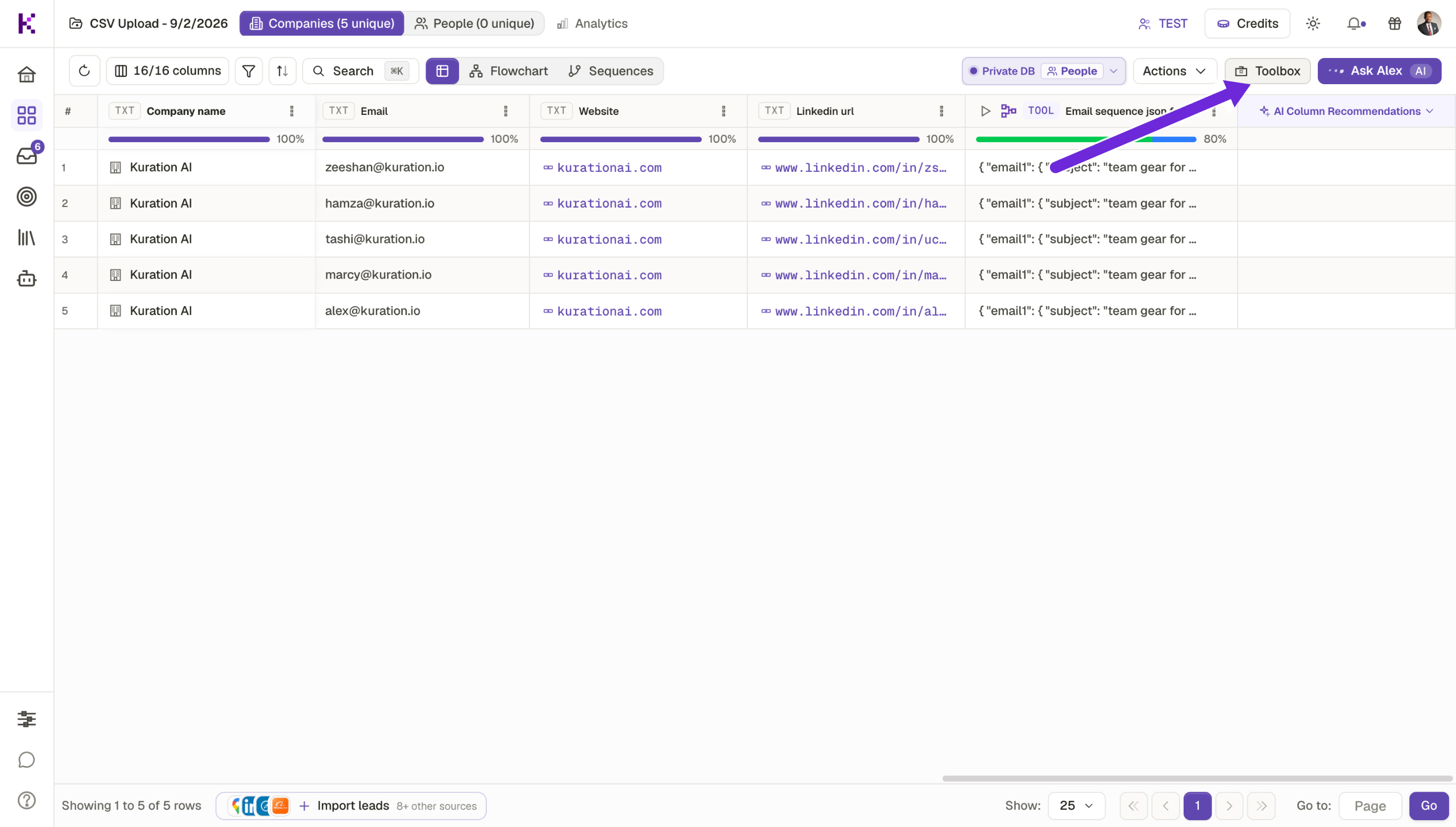
Task: Open LinkedIn link for row 2
Action: point(861,204)
